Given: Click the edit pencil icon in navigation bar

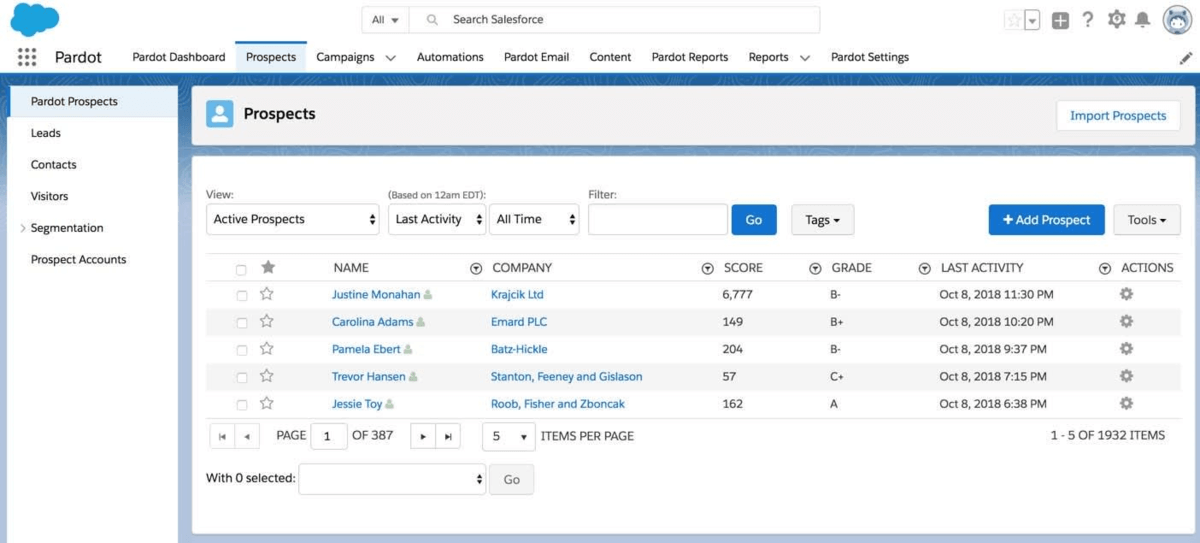Looking at the screenshot, I should [x=1186, y=58].
